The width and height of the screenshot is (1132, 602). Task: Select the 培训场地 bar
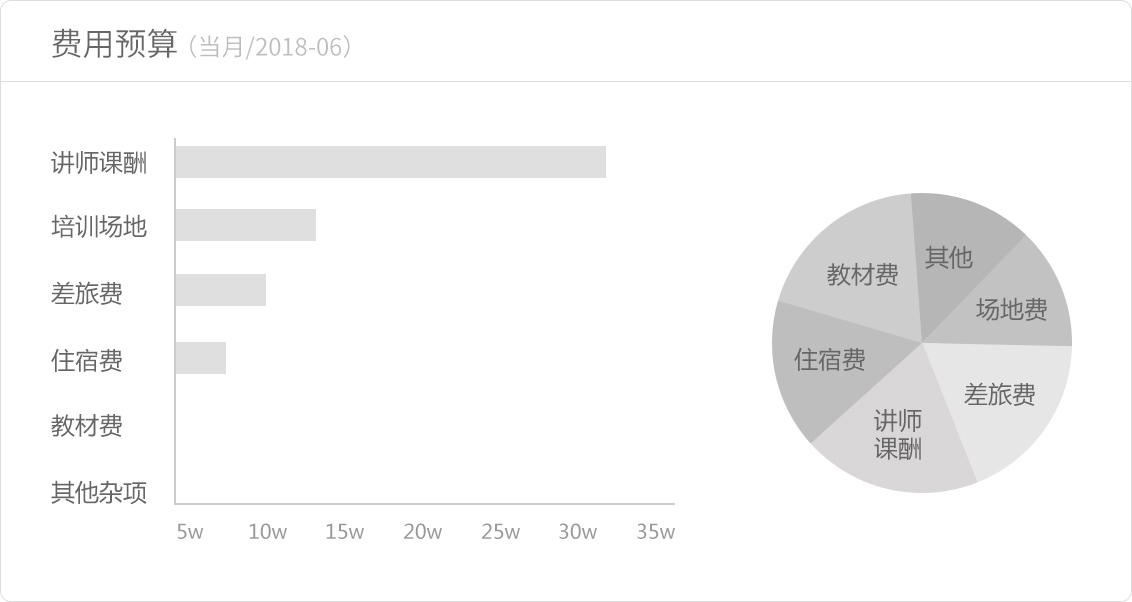(x=245, y=225)
